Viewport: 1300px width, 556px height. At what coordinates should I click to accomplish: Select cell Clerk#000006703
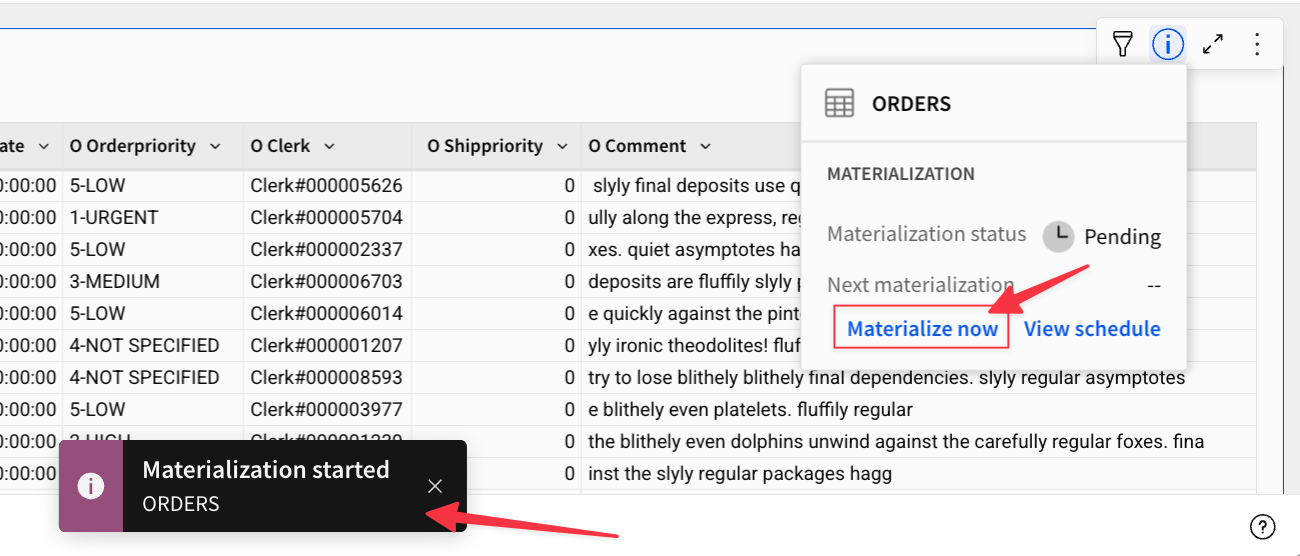pos(328,282)
